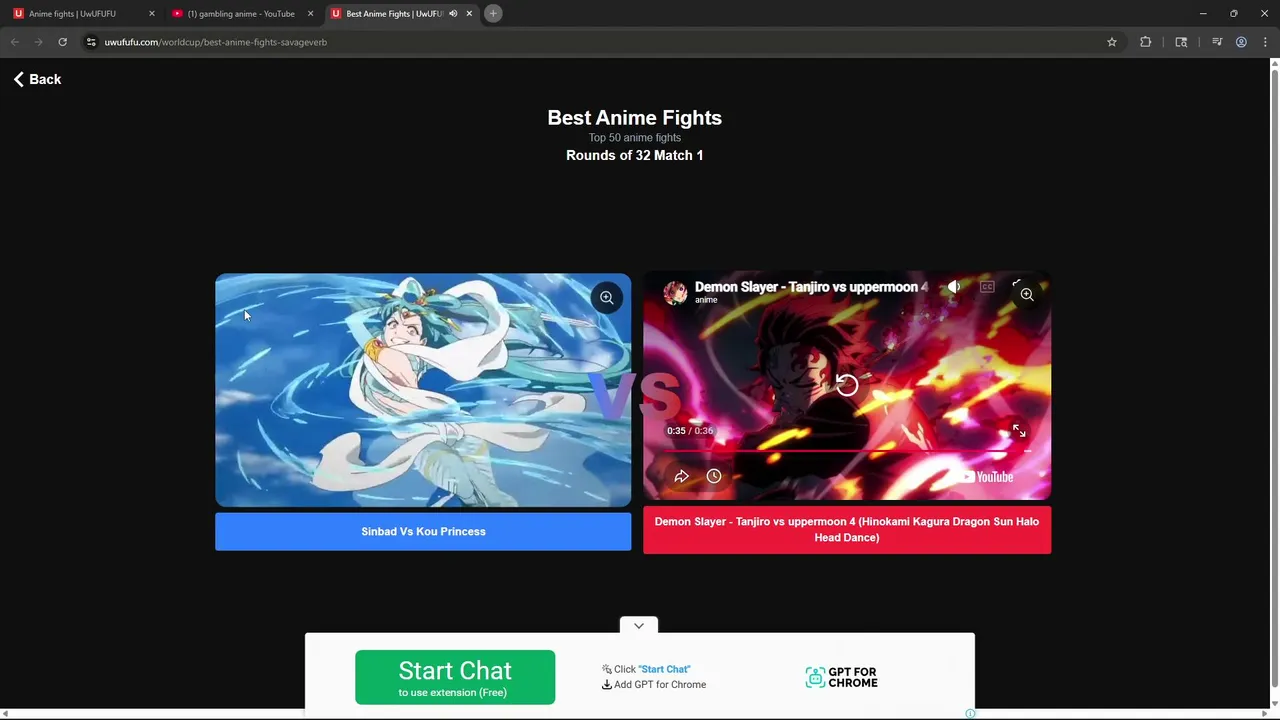Reload the page
Viewport: 1280px width, 720px height.
[62, 42]
